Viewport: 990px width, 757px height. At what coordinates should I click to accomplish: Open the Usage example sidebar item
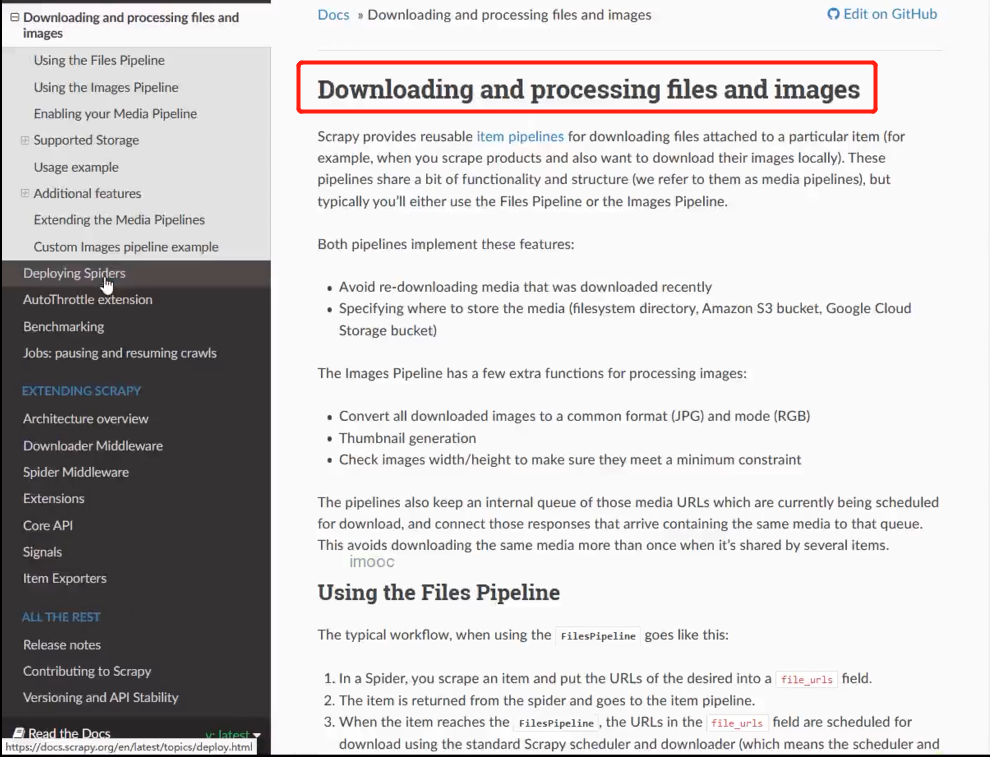pyautogui.click(x=76, y=167)
